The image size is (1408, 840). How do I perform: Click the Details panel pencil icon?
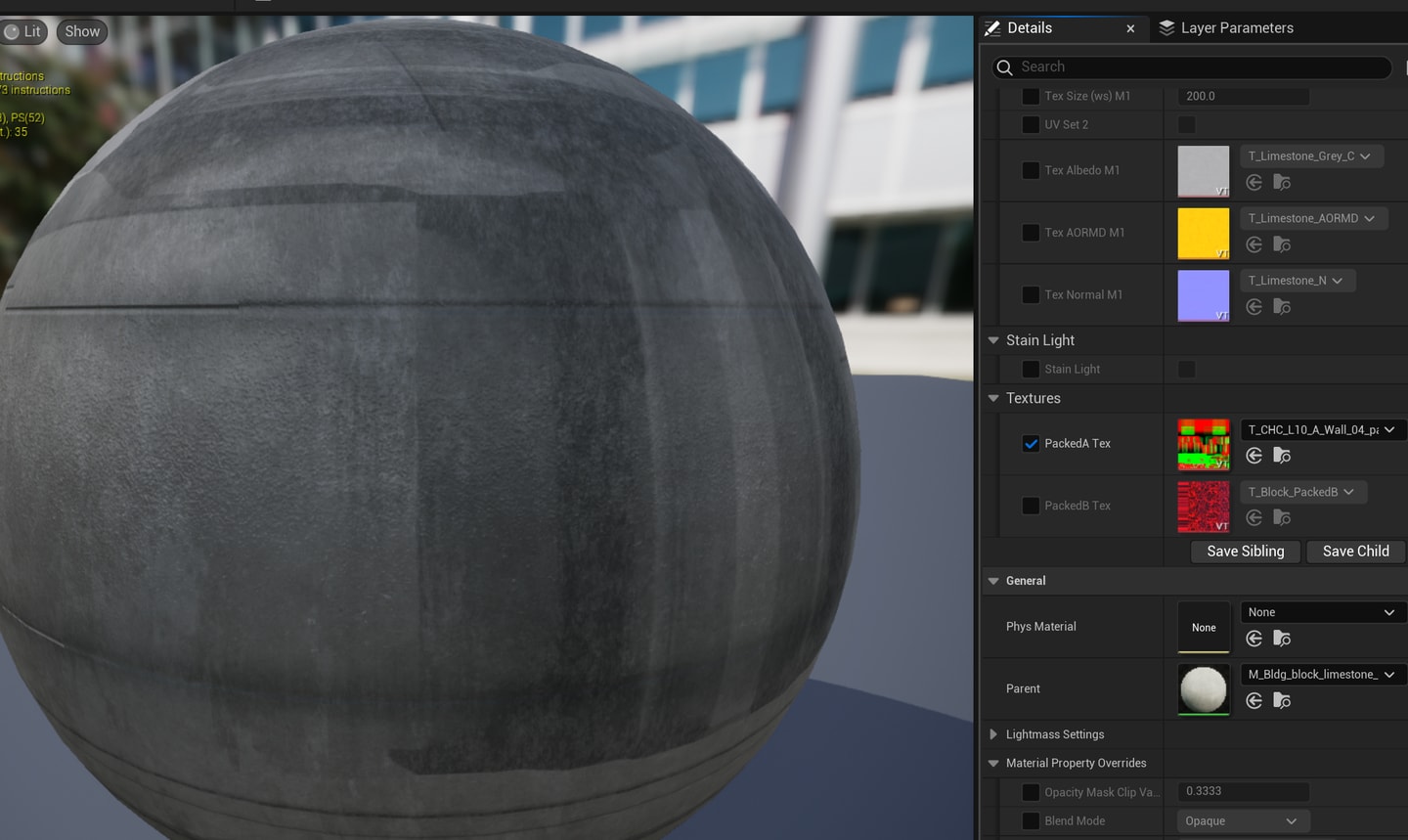[x=992, y=28]
